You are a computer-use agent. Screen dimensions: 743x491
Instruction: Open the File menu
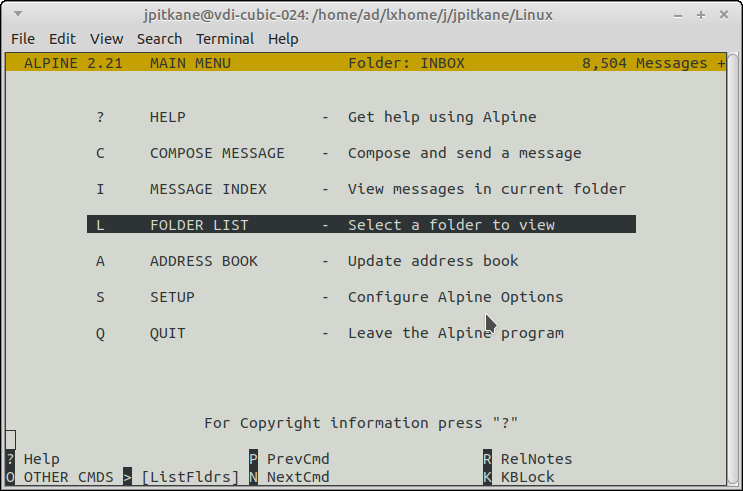click(x=23, y=39)
